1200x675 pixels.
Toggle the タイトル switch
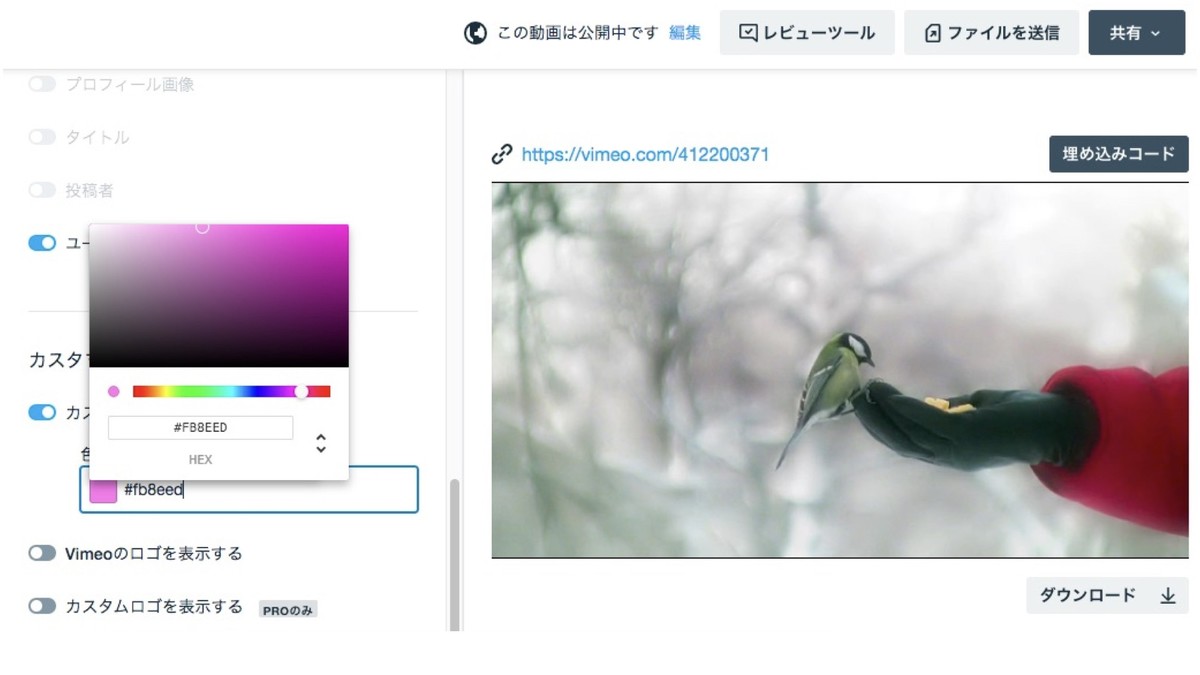point(42,137)
